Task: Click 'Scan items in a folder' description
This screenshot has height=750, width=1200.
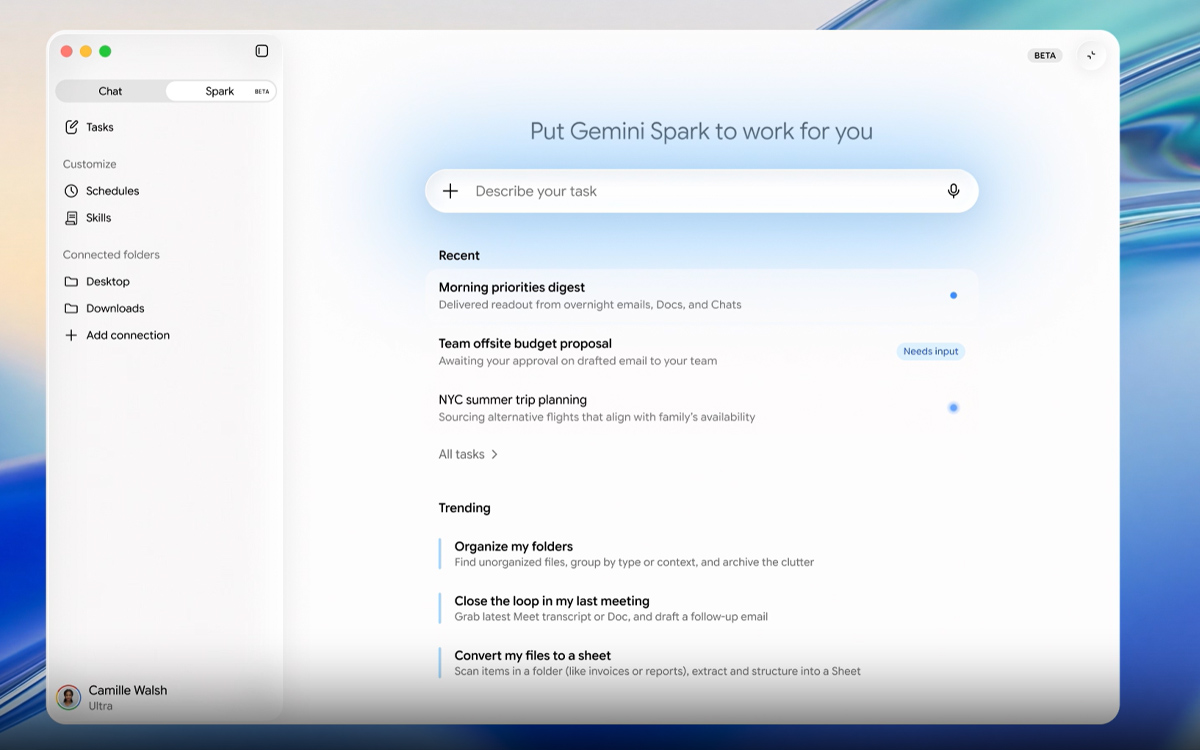Action: pos(657,671)
